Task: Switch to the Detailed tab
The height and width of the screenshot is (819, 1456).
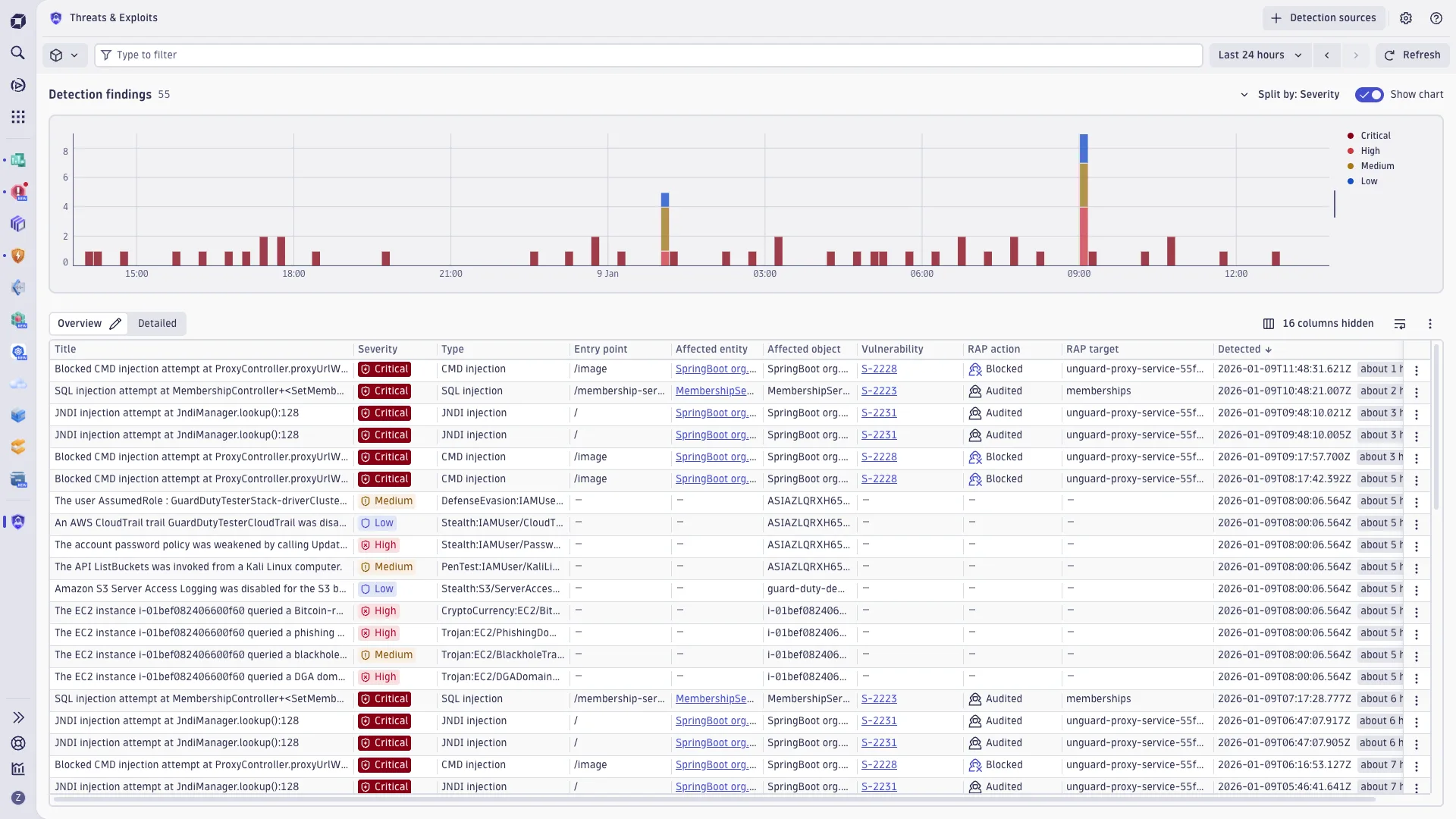Action: click(157, 323)
